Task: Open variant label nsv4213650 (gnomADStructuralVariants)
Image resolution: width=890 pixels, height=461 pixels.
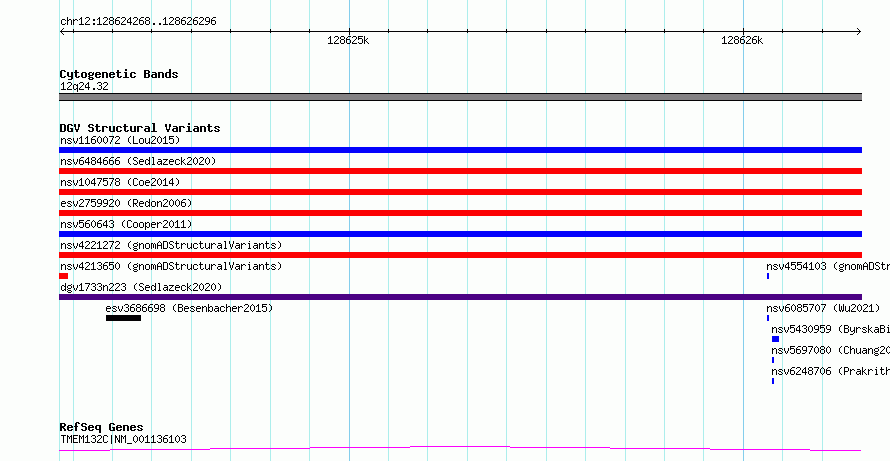Action: coord(171,266)
